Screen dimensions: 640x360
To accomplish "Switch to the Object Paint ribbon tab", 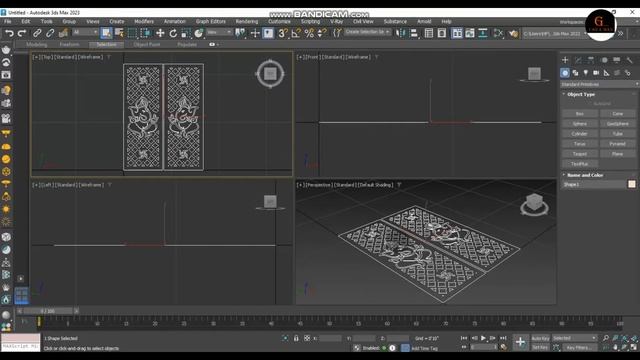I will pos(147,44).
